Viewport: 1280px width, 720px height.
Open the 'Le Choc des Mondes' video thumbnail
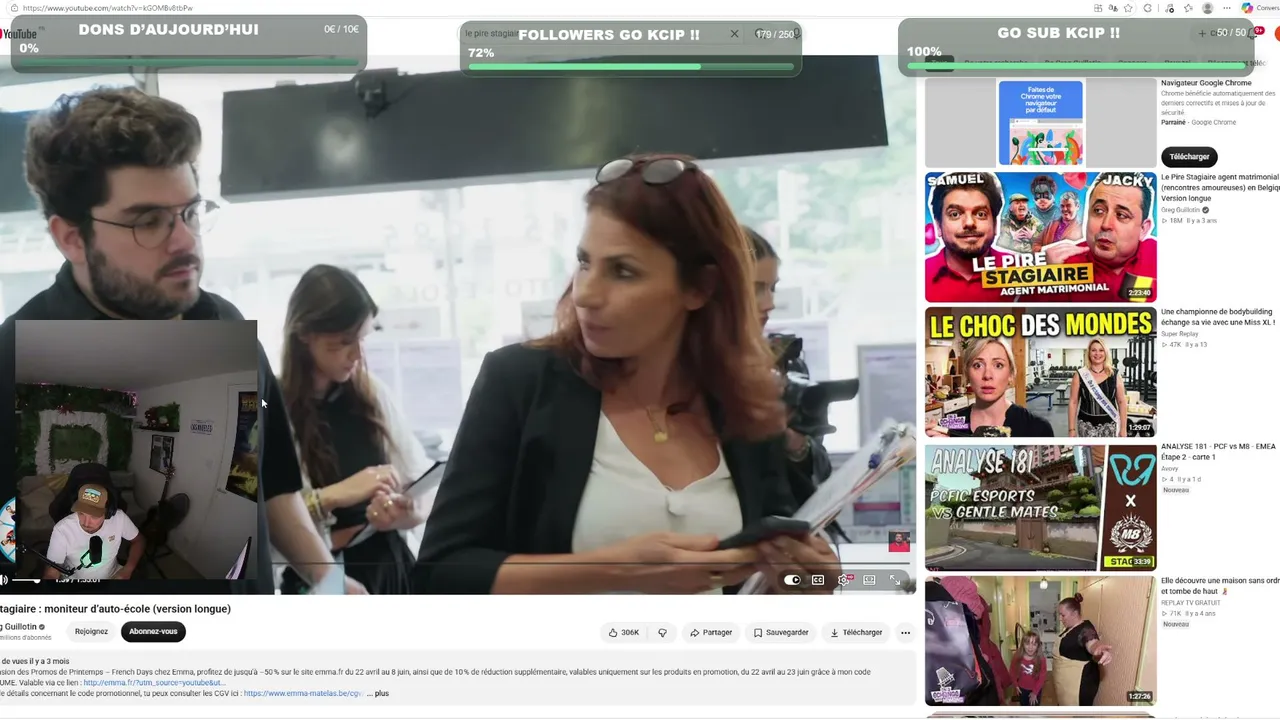[1040, 372]
